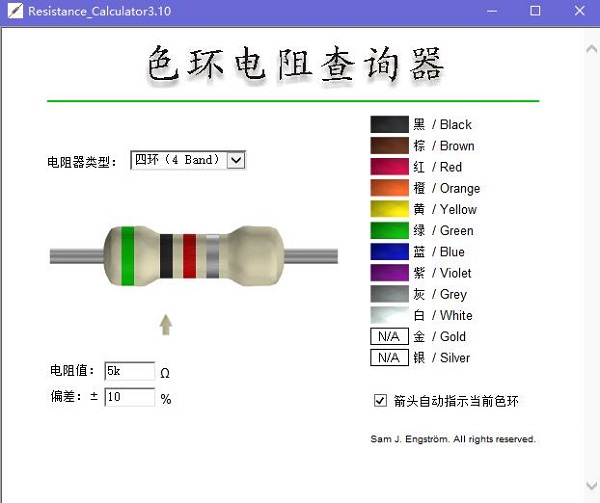
Task: Click the 绿 / Green label text
Action: point(443,231)
